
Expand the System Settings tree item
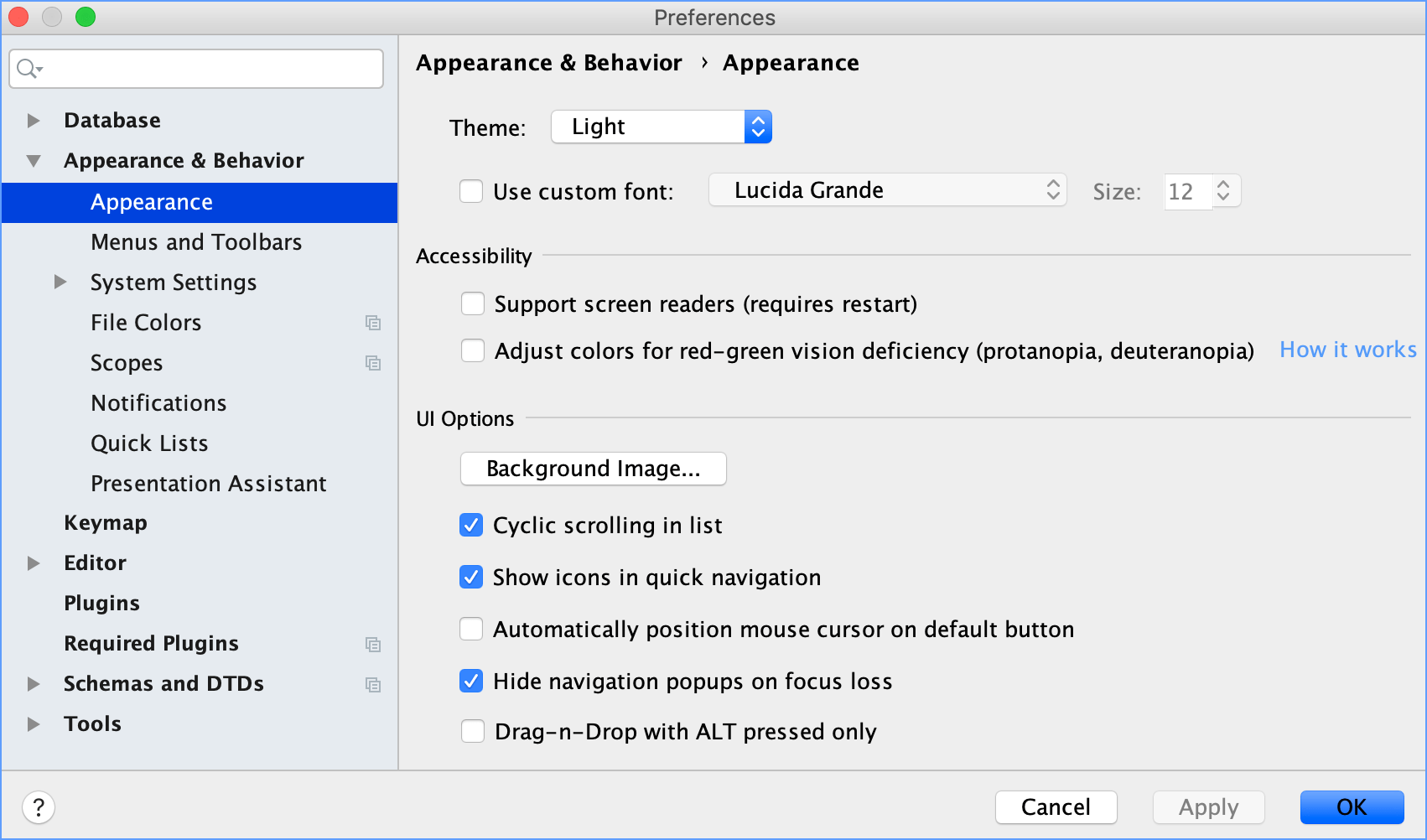click(x=59, y=283)
